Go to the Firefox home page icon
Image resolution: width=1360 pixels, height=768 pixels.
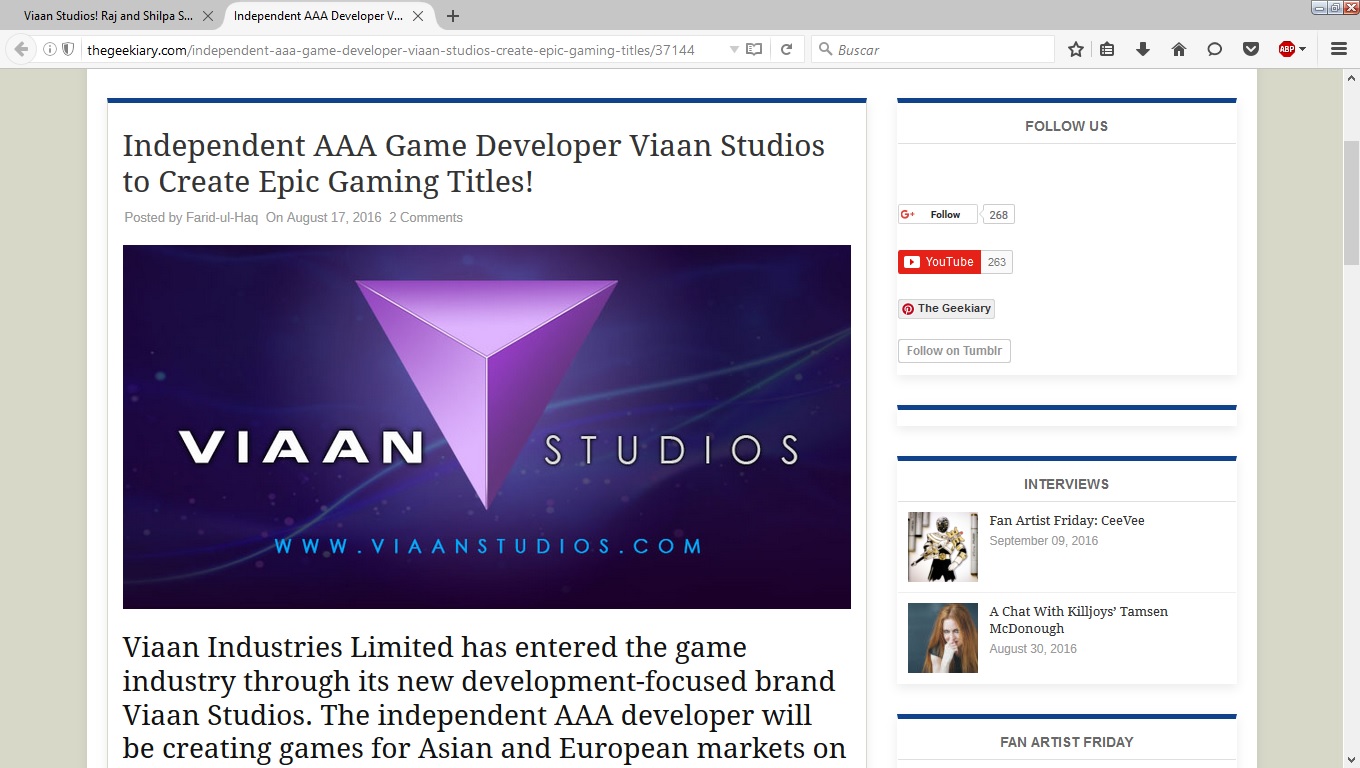[1179, 49]
